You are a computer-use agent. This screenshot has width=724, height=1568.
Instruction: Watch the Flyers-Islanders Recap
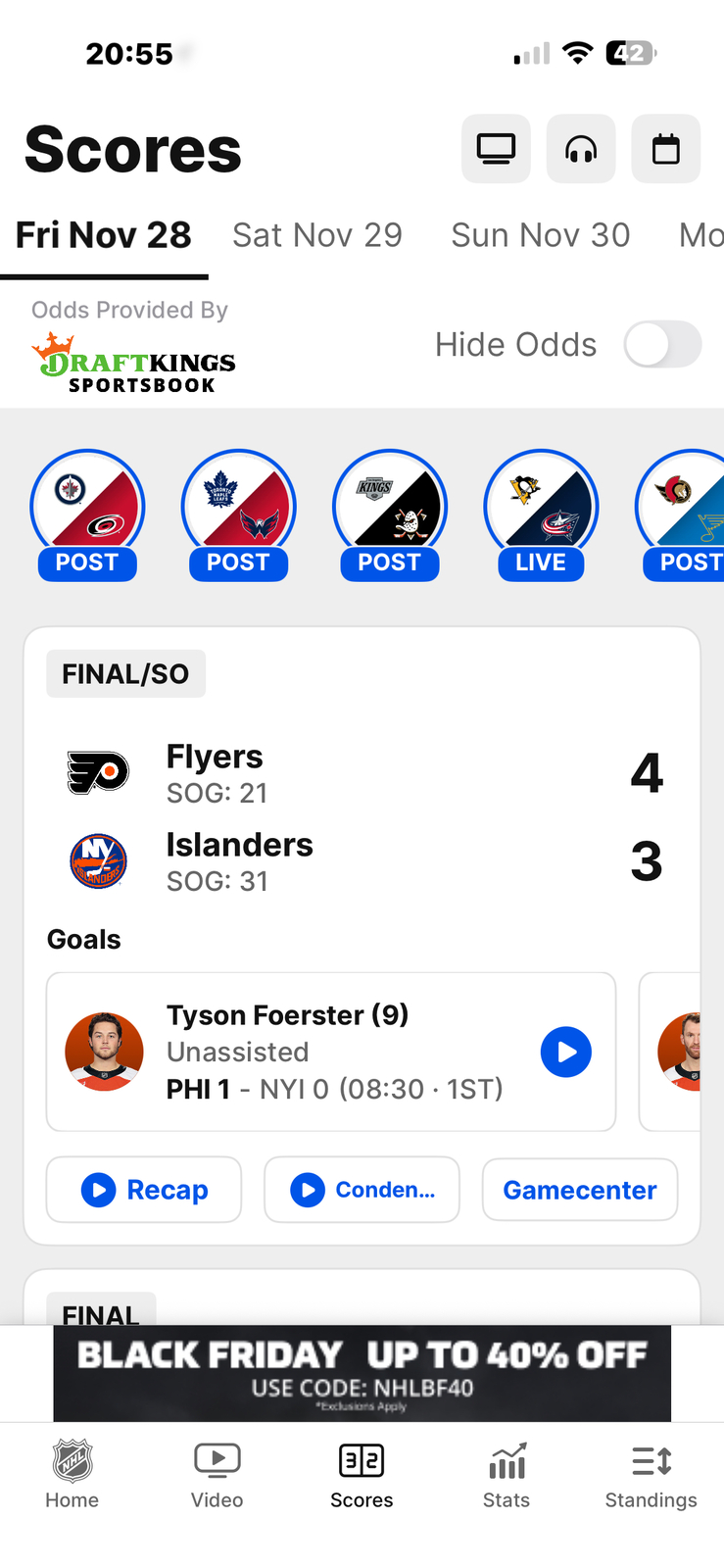pos(144,1190)
